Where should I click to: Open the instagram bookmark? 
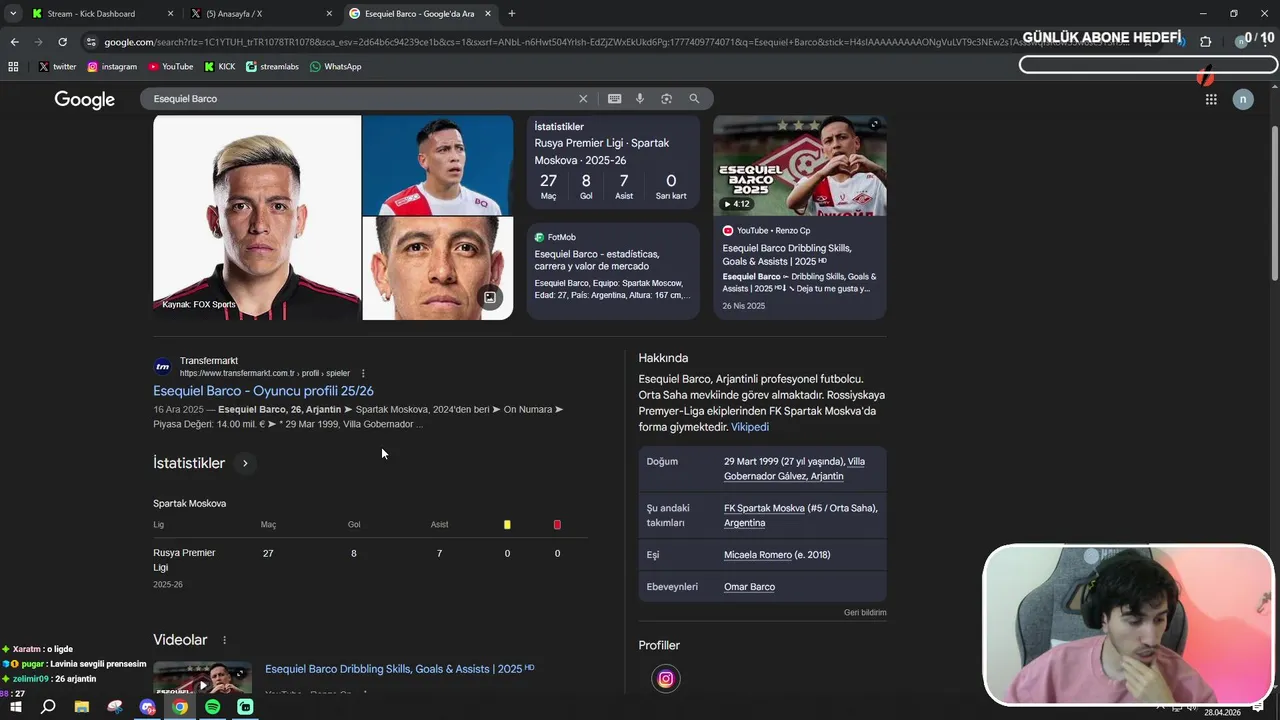[112, 67]
